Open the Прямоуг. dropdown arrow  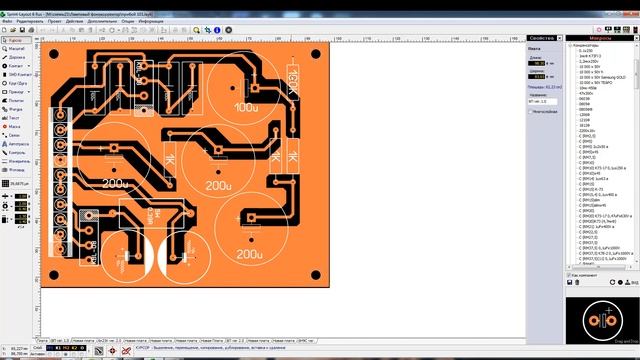tap(29, 92)
